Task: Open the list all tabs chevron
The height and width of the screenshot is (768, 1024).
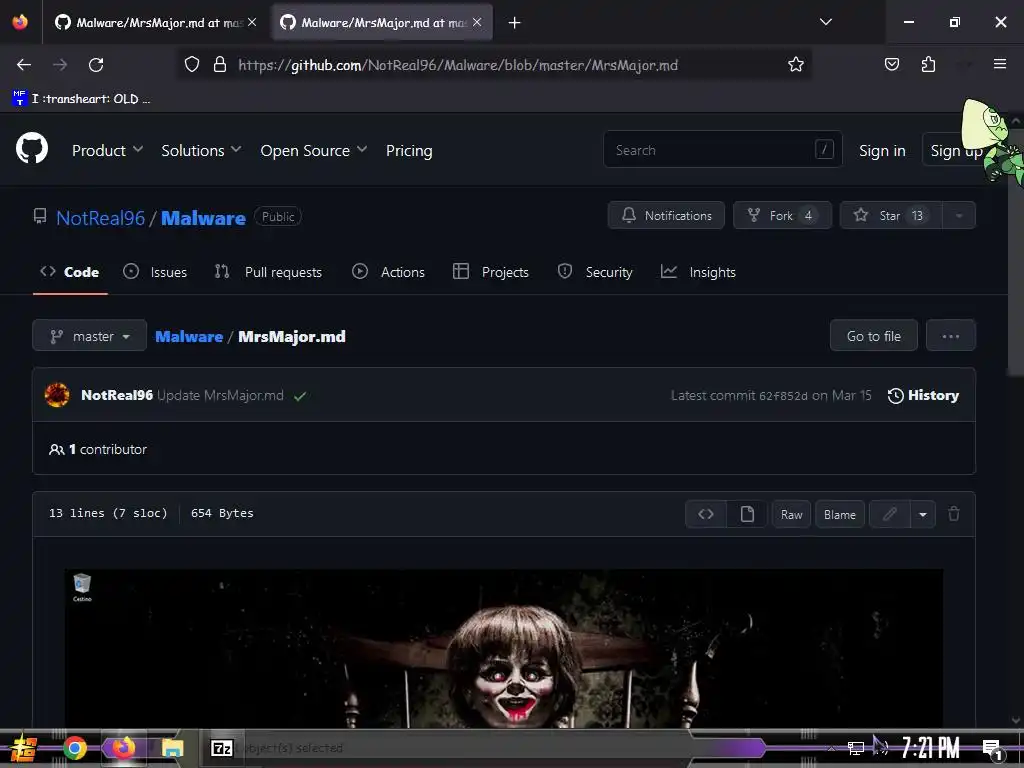Action: pyautogui.click(x=825, y=22)
